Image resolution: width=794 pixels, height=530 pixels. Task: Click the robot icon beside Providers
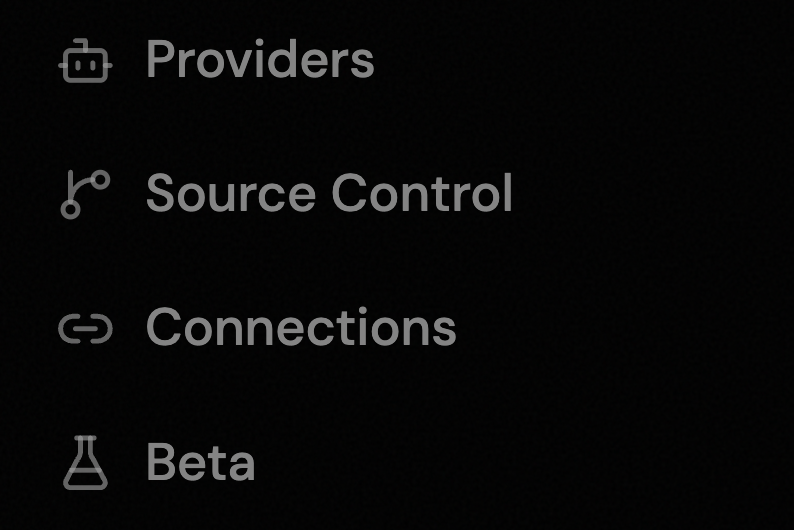[85, 61]
